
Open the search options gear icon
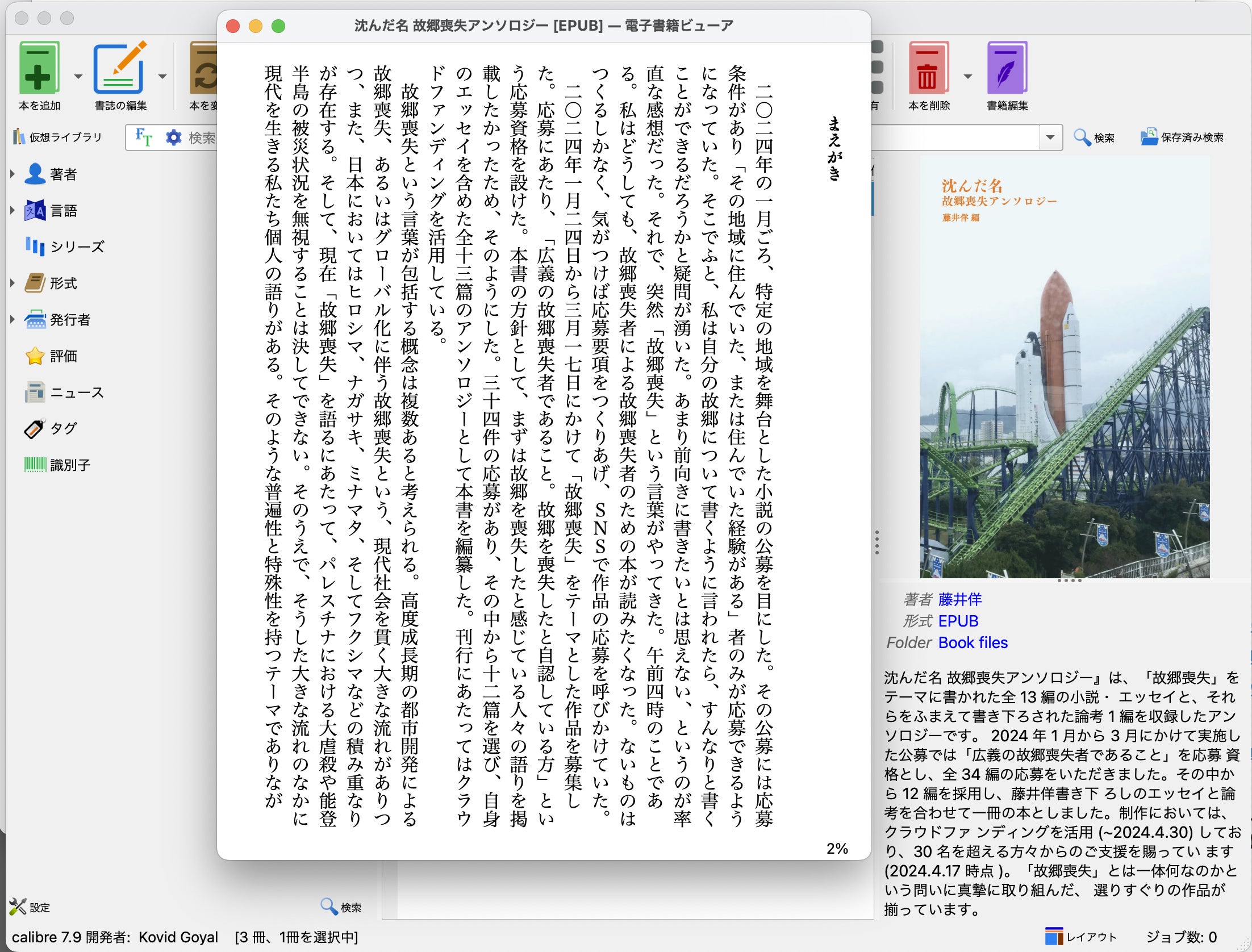pos(173,137)
